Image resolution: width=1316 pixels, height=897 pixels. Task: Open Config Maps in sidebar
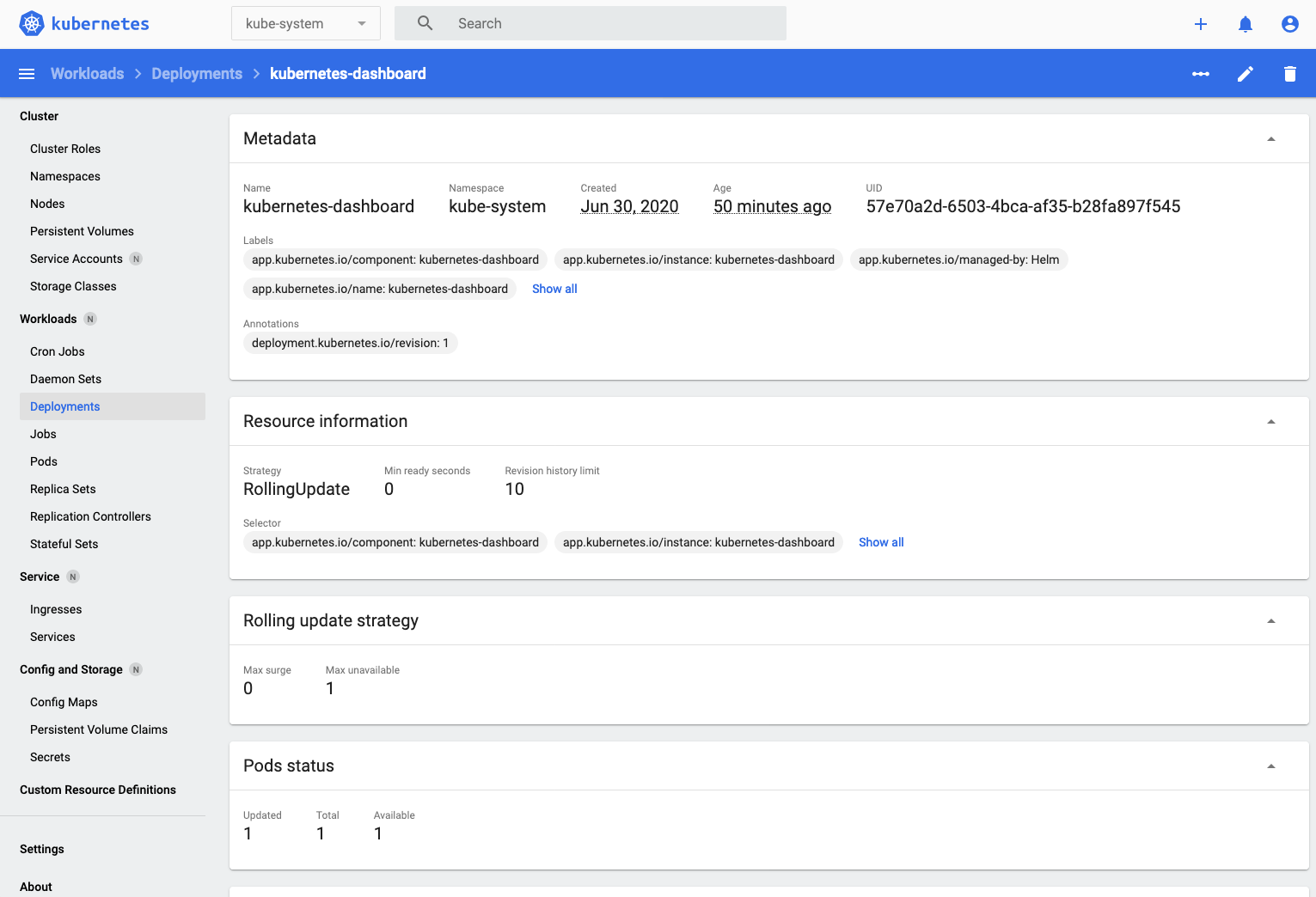point(64,702)
